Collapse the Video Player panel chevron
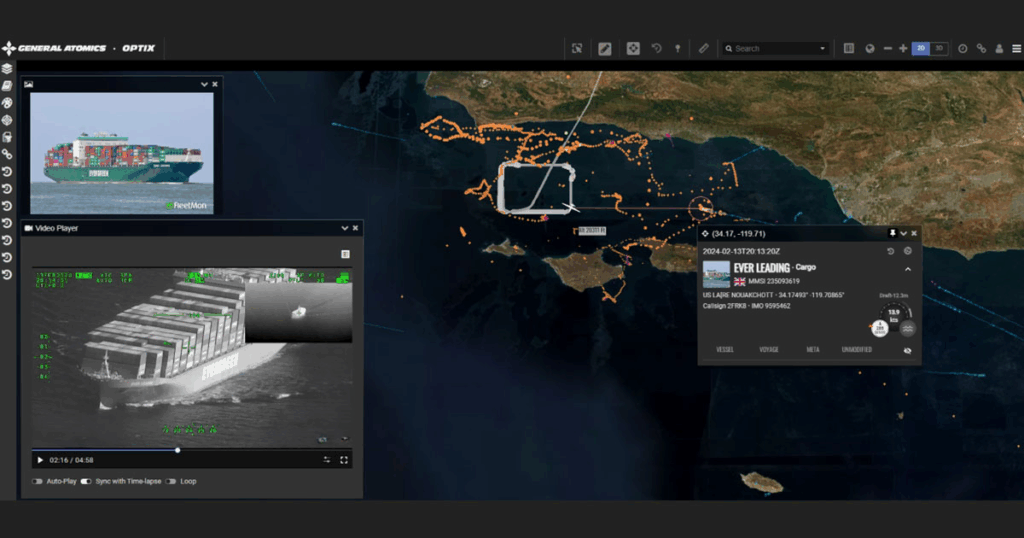 click(344, 228)
